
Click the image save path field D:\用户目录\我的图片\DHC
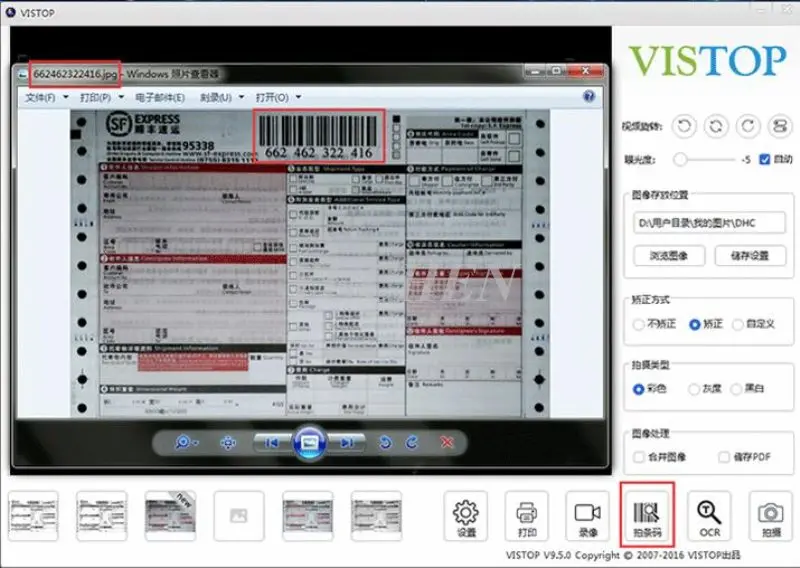click(709, 223)
